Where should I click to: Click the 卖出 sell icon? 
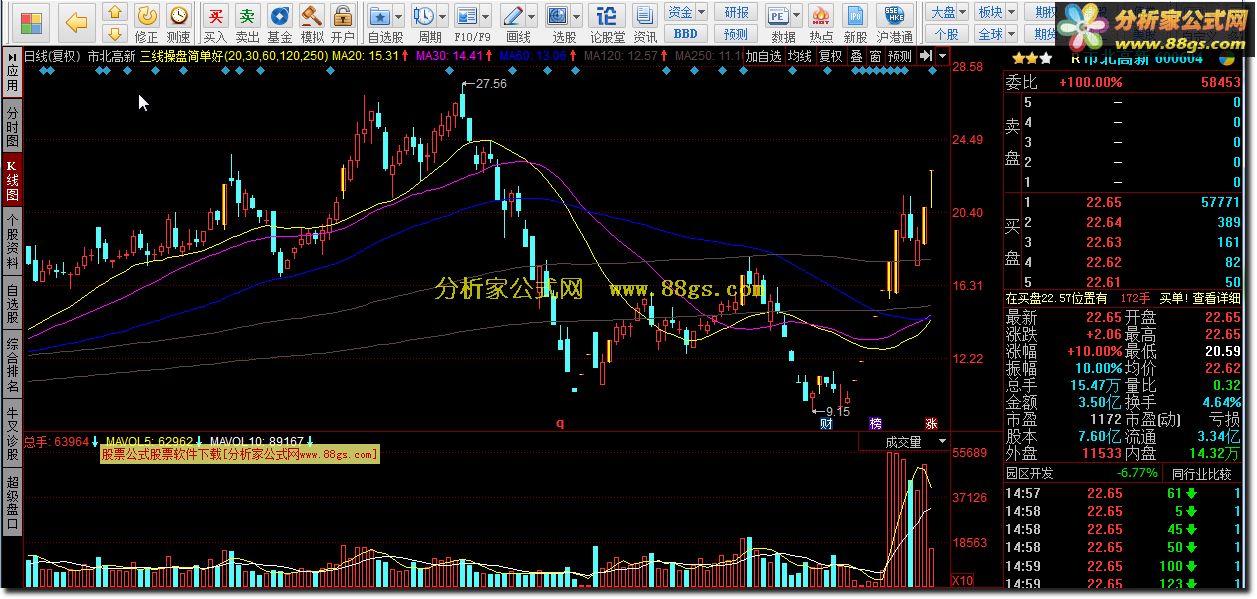pos(247,23)
